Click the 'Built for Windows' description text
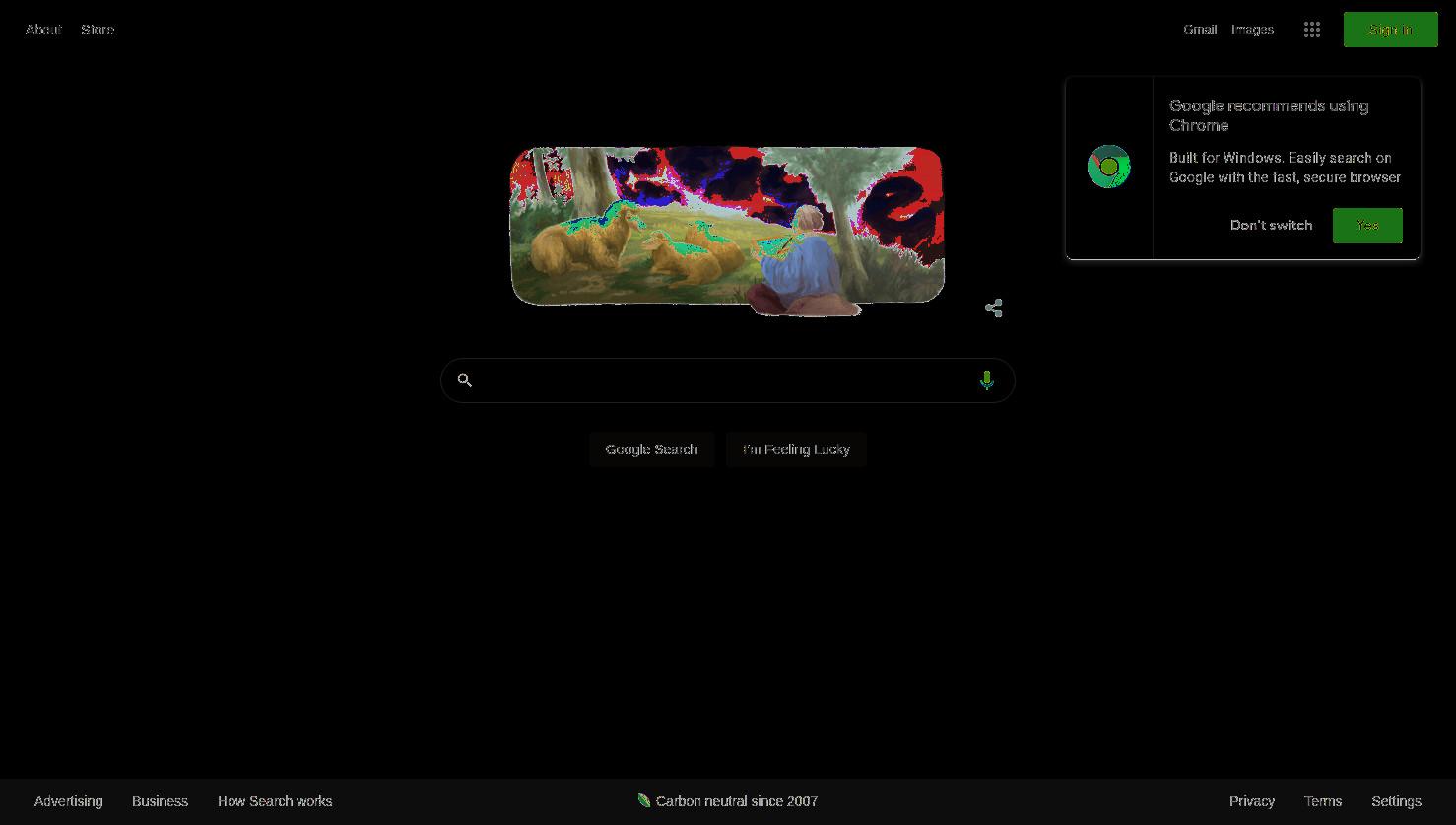The image size is (1456, 825). tap(1285, 168)
